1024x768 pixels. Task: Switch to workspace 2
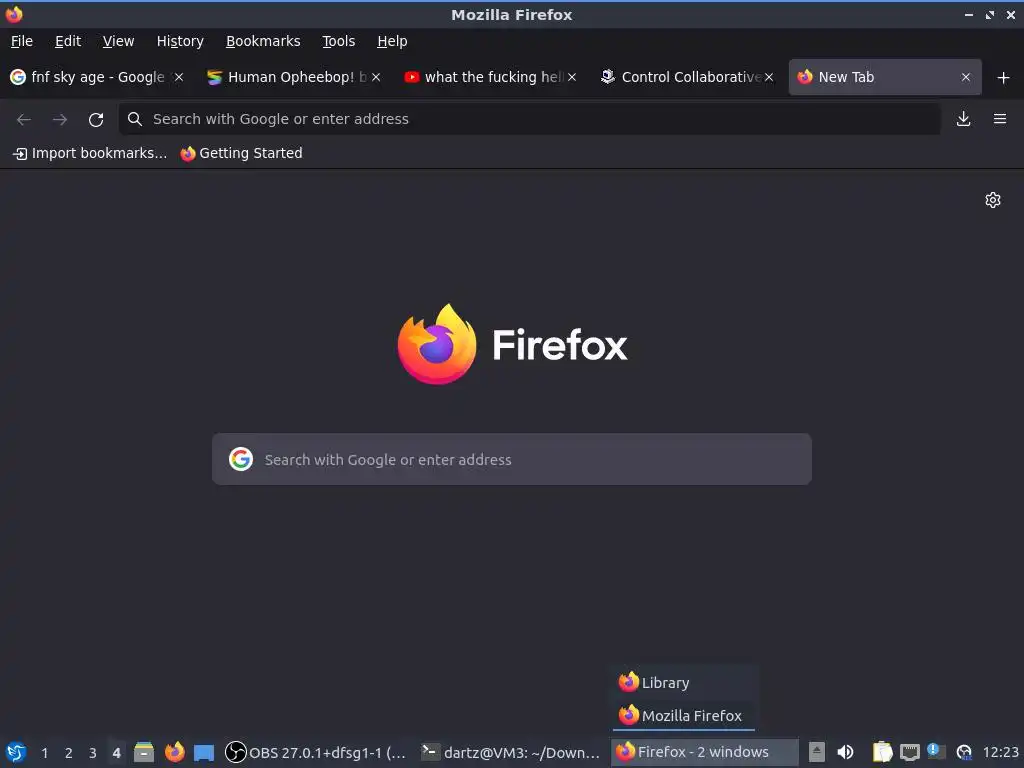tap(69, 753)
